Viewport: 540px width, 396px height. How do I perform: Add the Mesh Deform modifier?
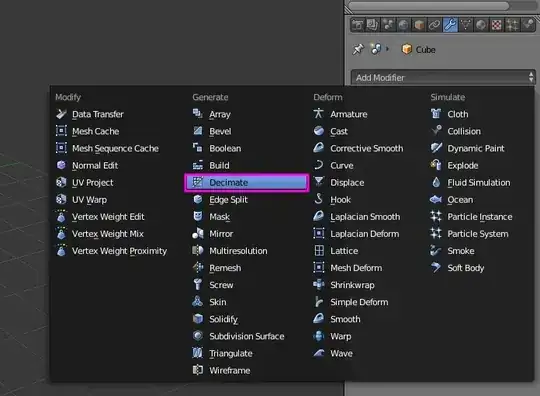coord(348,268)
